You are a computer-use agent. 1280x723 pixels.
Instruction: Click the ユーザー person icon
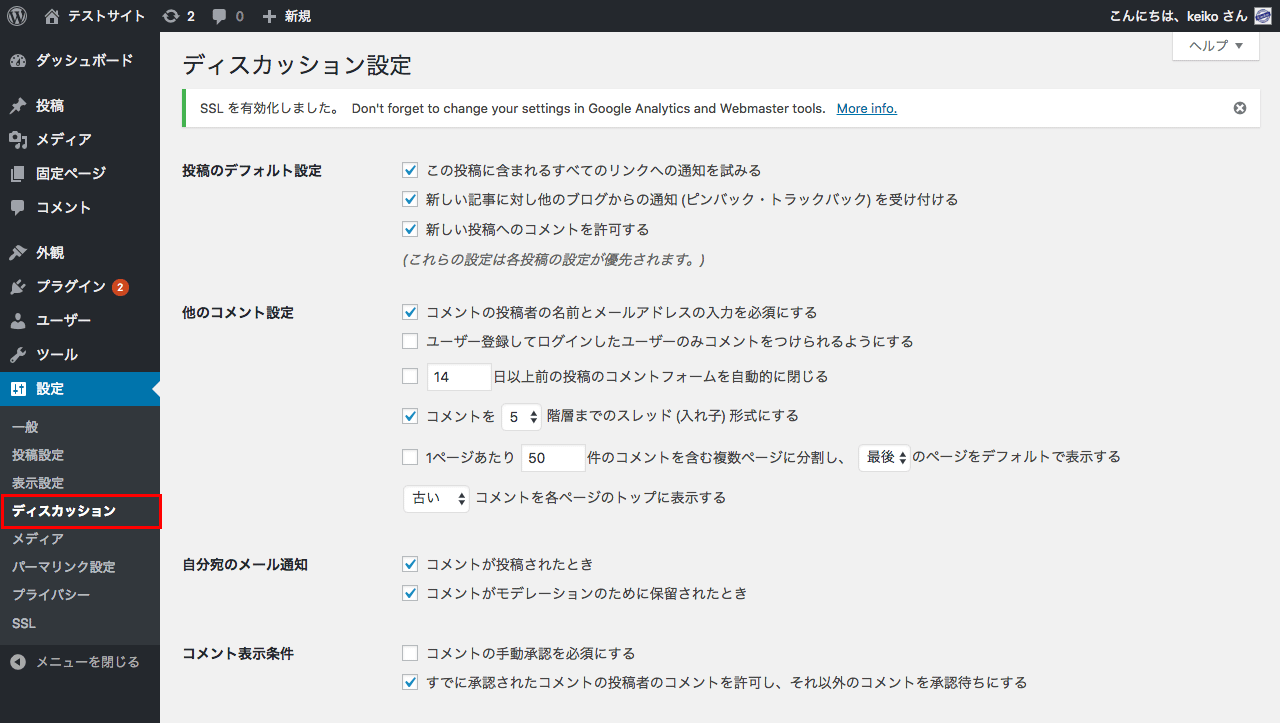click(18, 321)
